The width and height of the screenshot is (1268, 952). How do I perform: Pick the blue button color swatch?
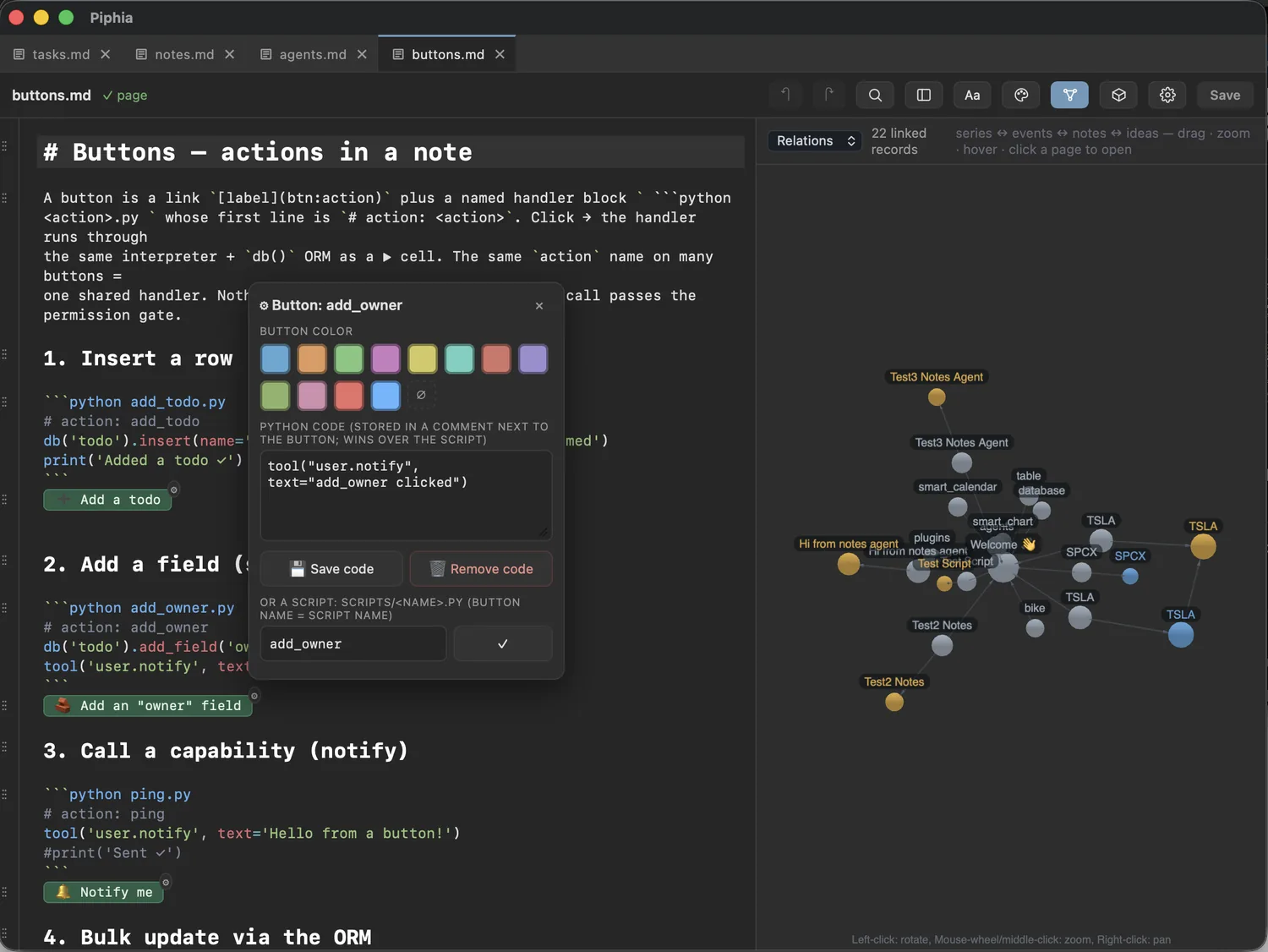click(x=275, y=358)
